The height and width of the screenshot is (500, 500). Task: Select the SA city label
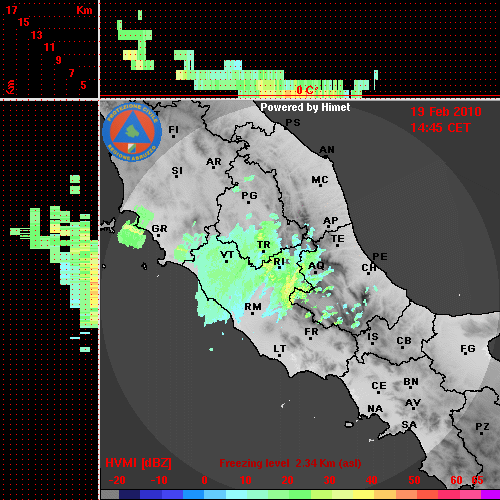pos(409,425)
